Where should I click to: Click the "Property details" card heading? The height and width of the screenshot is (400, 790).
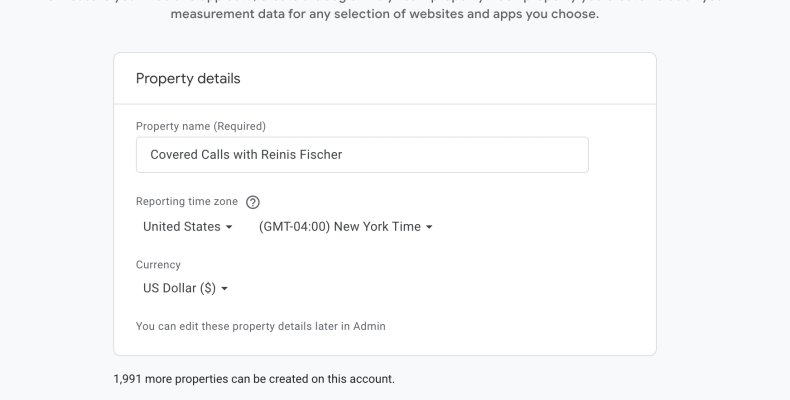click(x=188, y=78)
